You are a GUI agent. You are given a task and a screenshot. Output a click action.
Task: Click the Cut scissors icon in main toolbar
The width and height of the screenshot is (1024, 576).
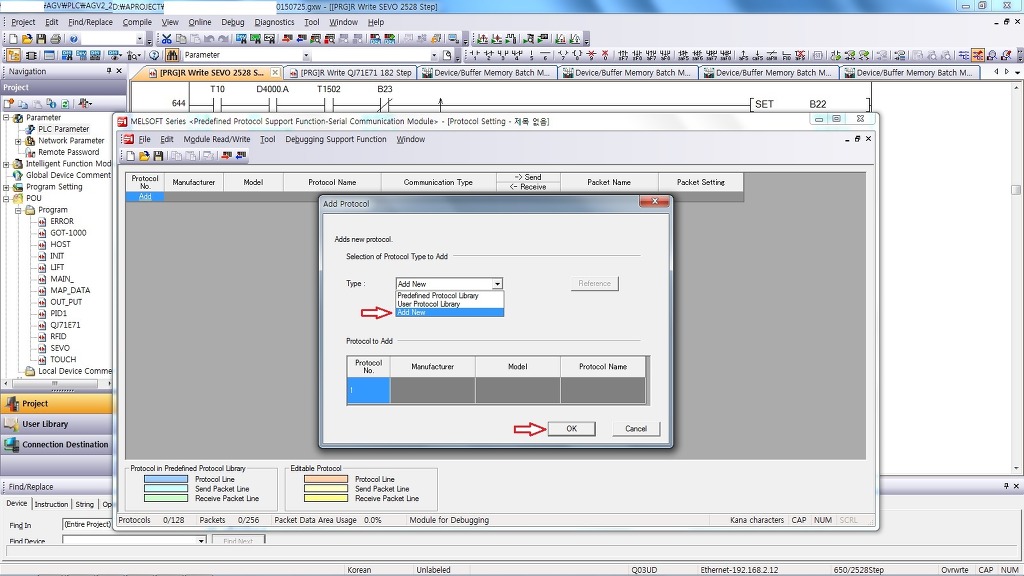point(167,39)
